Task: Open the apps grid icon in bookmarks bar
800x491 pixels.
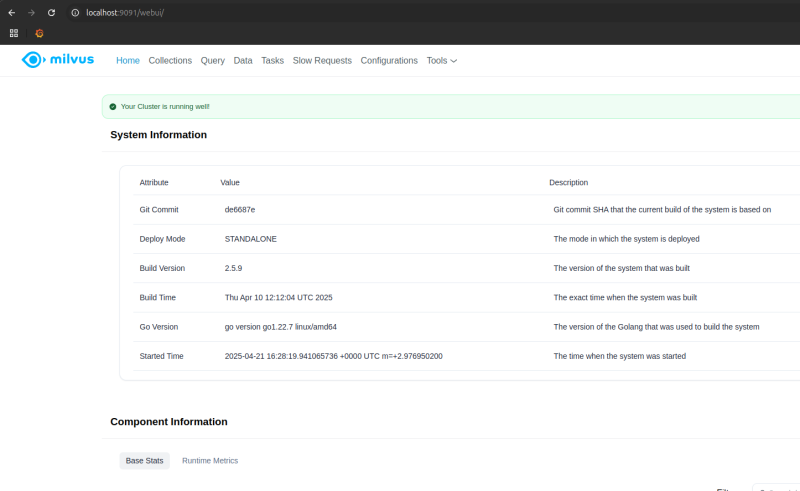Action: pos(14,33)
